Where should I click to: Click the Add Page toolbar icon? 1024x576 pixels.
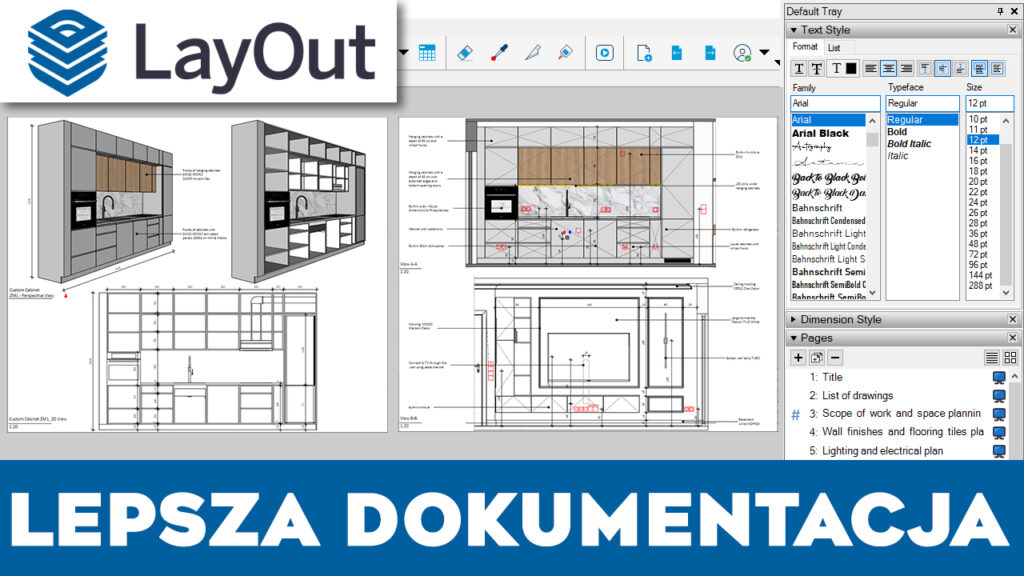[645, 53]
